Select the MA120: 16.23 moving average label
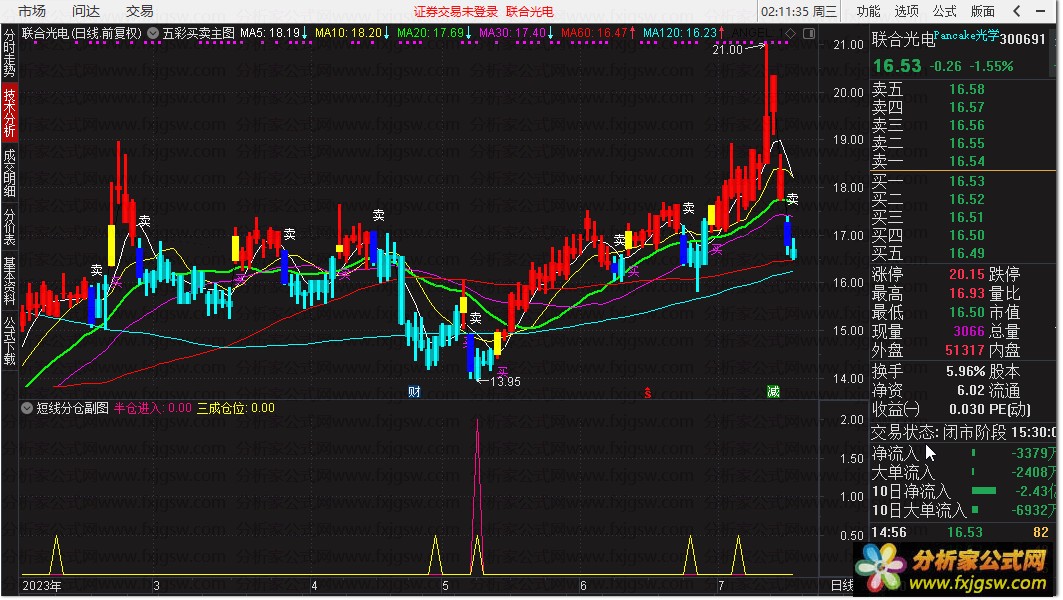Viewport: 1063px width, 600px height. point(684,33)
